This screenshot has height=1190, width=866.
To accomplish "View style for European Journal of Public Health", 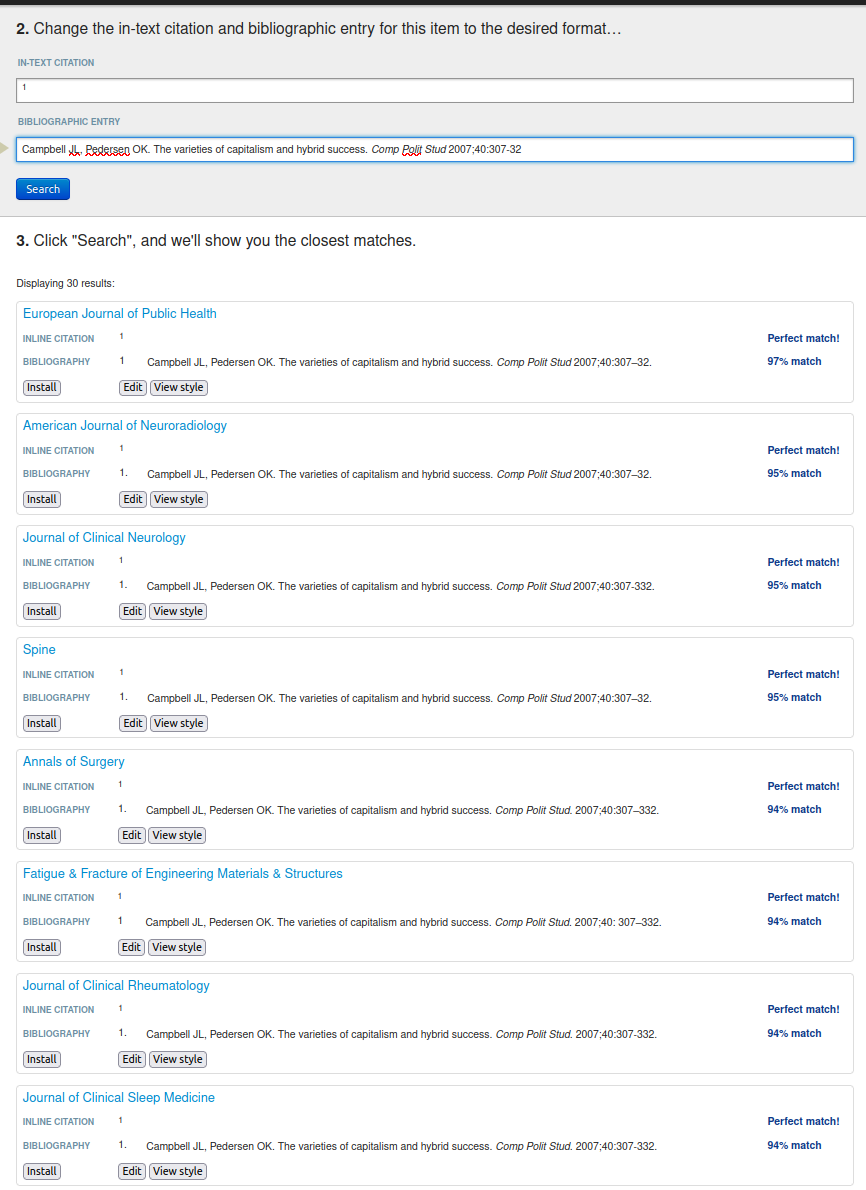I will click(x=178, y=387).
